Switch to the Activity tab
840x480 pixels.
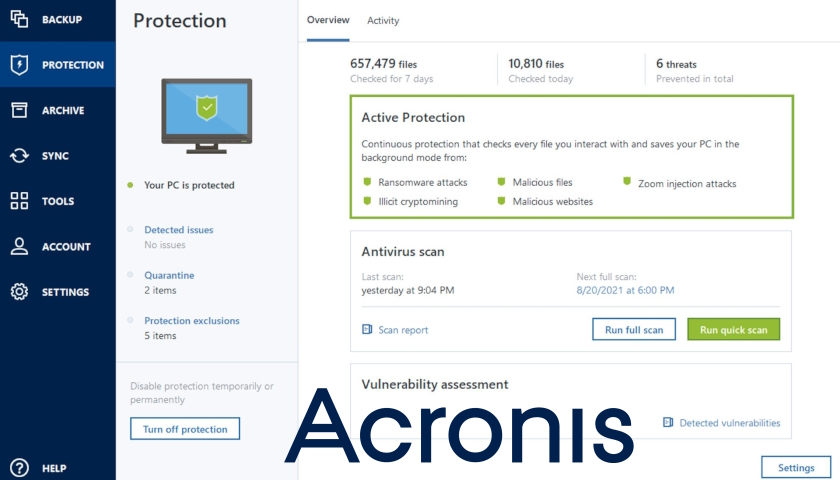point(383,20)
